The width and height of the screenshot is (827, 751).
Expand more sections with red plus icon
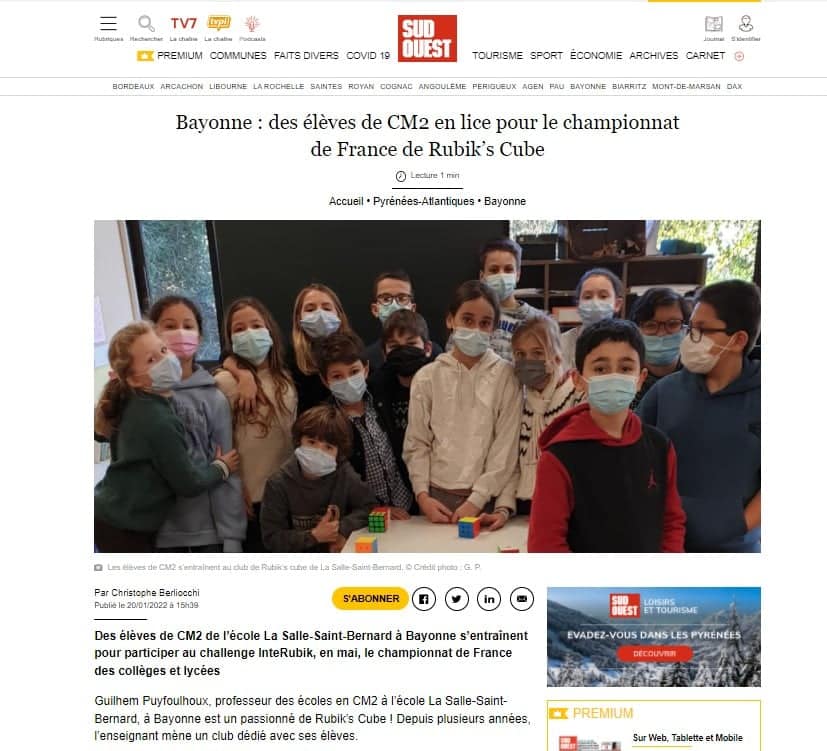click(x=739, y=56)
